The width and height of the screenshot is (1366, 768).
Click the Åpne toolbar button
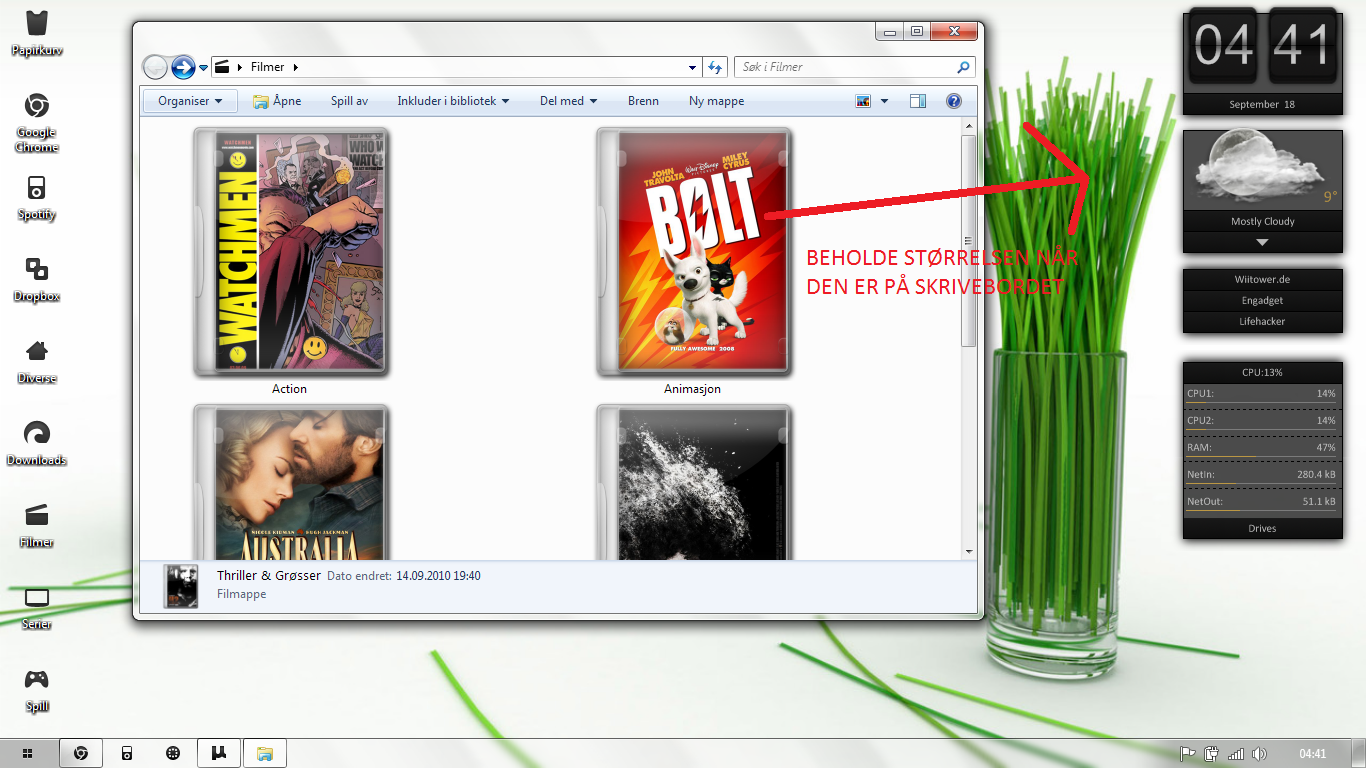coord(277,101)
